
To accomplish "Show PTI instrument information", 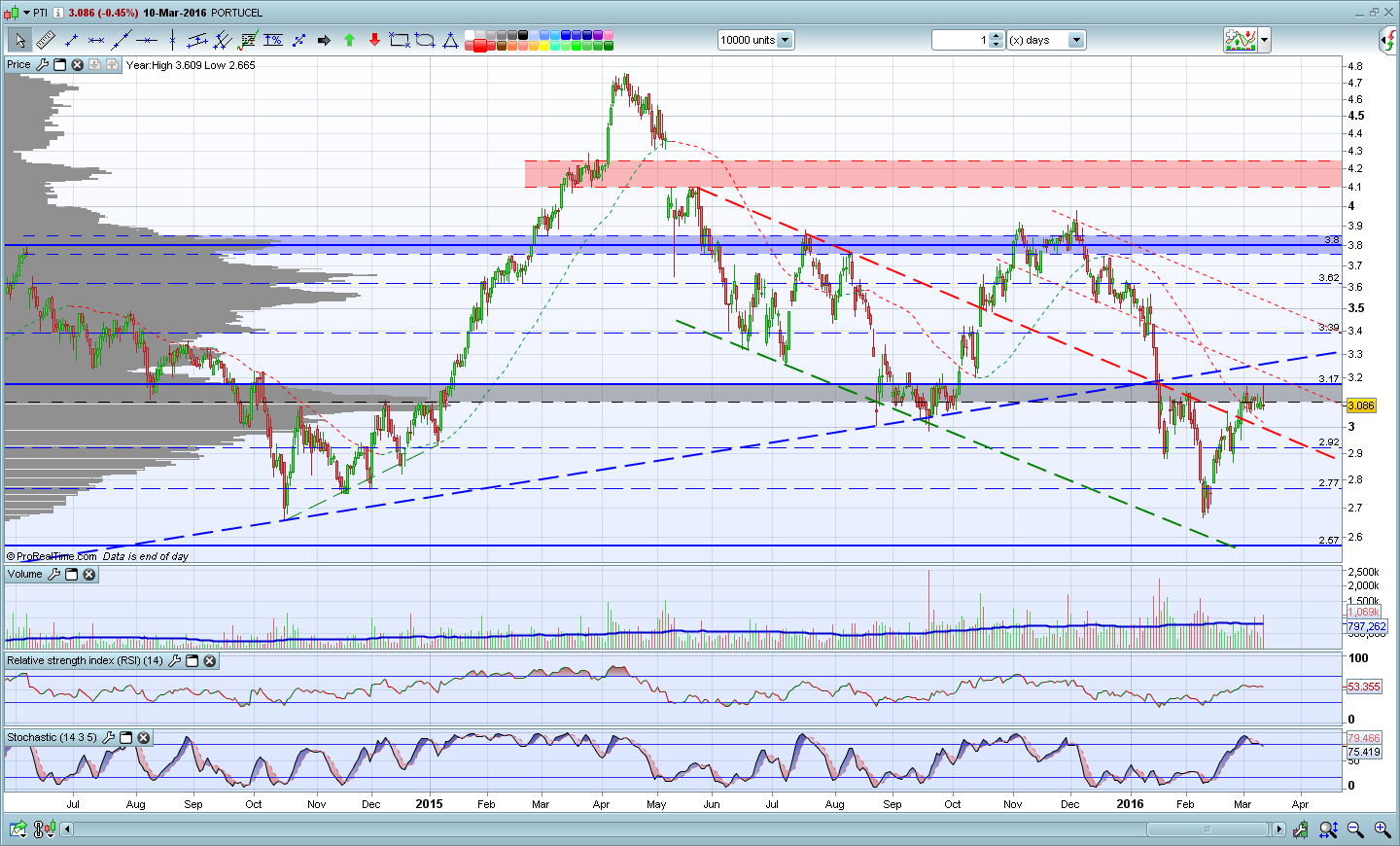I will (x=58, y=13).
